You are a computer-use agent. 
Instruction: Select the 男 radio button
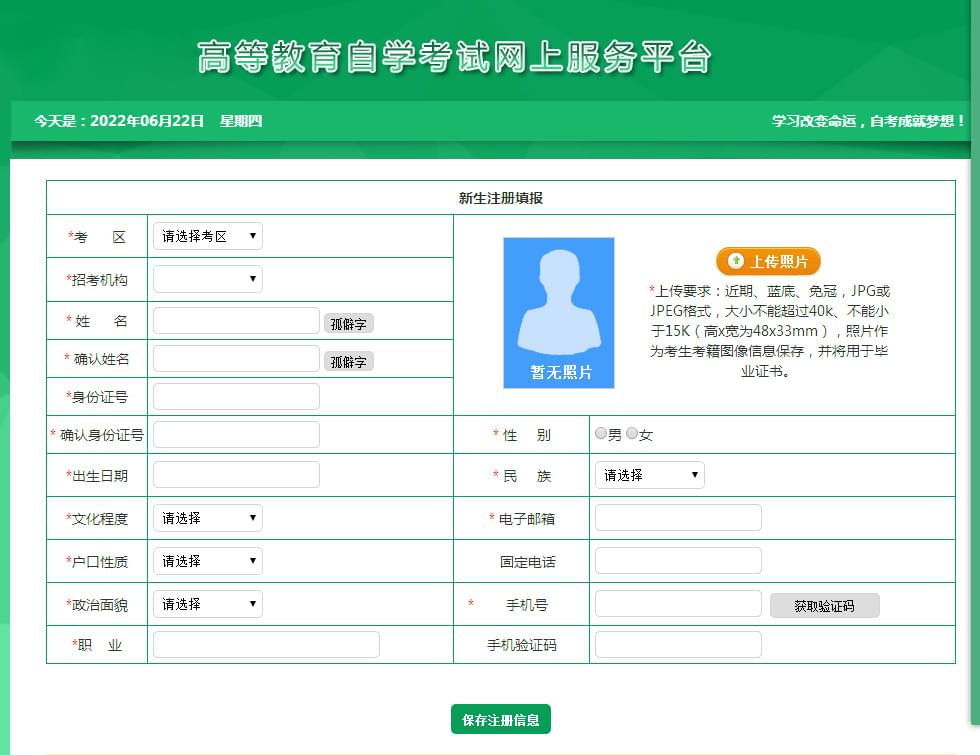click(601, 434)
